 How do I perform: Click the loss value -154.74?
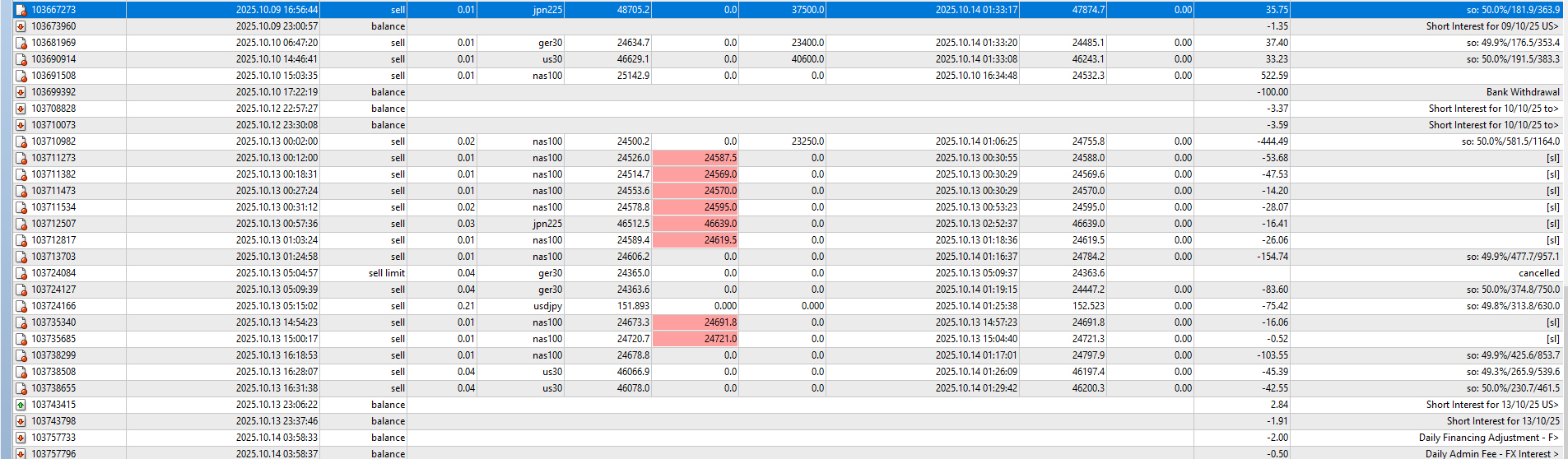(x=1273, y=257)
